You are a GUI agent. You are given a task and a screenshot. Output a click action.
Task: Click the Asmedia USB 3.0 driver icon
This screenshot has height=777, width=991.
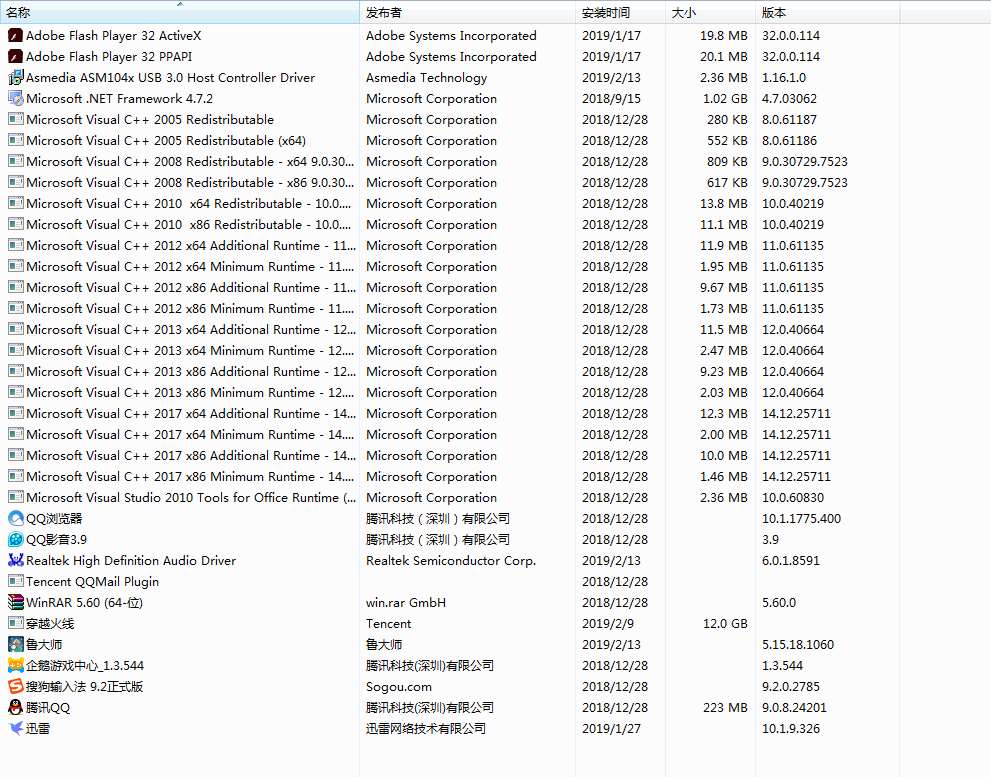click(x=15, y=78)
